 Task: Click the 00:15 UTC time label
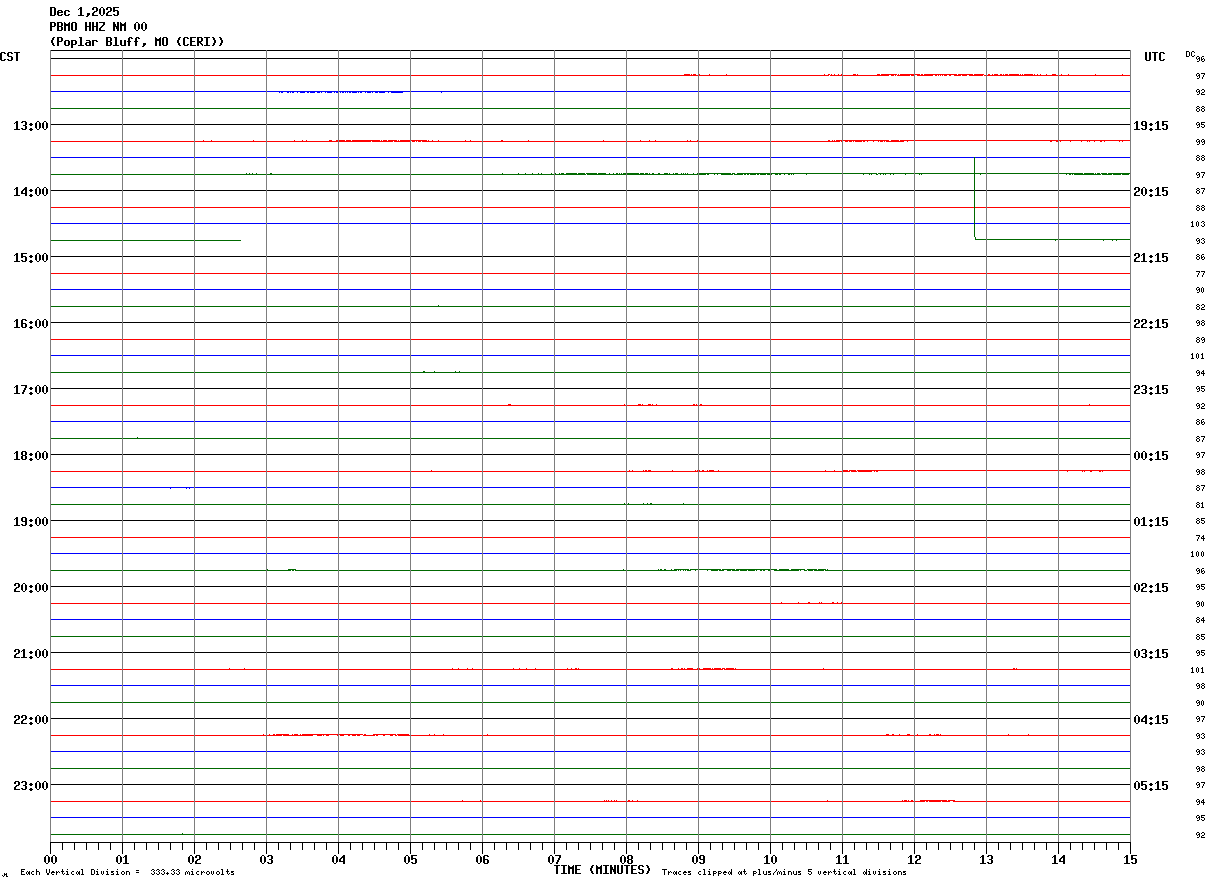coord(1151,455)
